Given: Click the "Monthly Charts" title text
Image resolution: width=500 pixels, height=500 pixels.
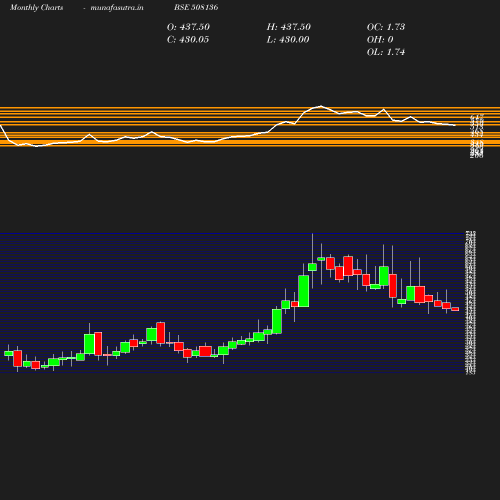Looking at the screenshot, I should tap(37, 8).
